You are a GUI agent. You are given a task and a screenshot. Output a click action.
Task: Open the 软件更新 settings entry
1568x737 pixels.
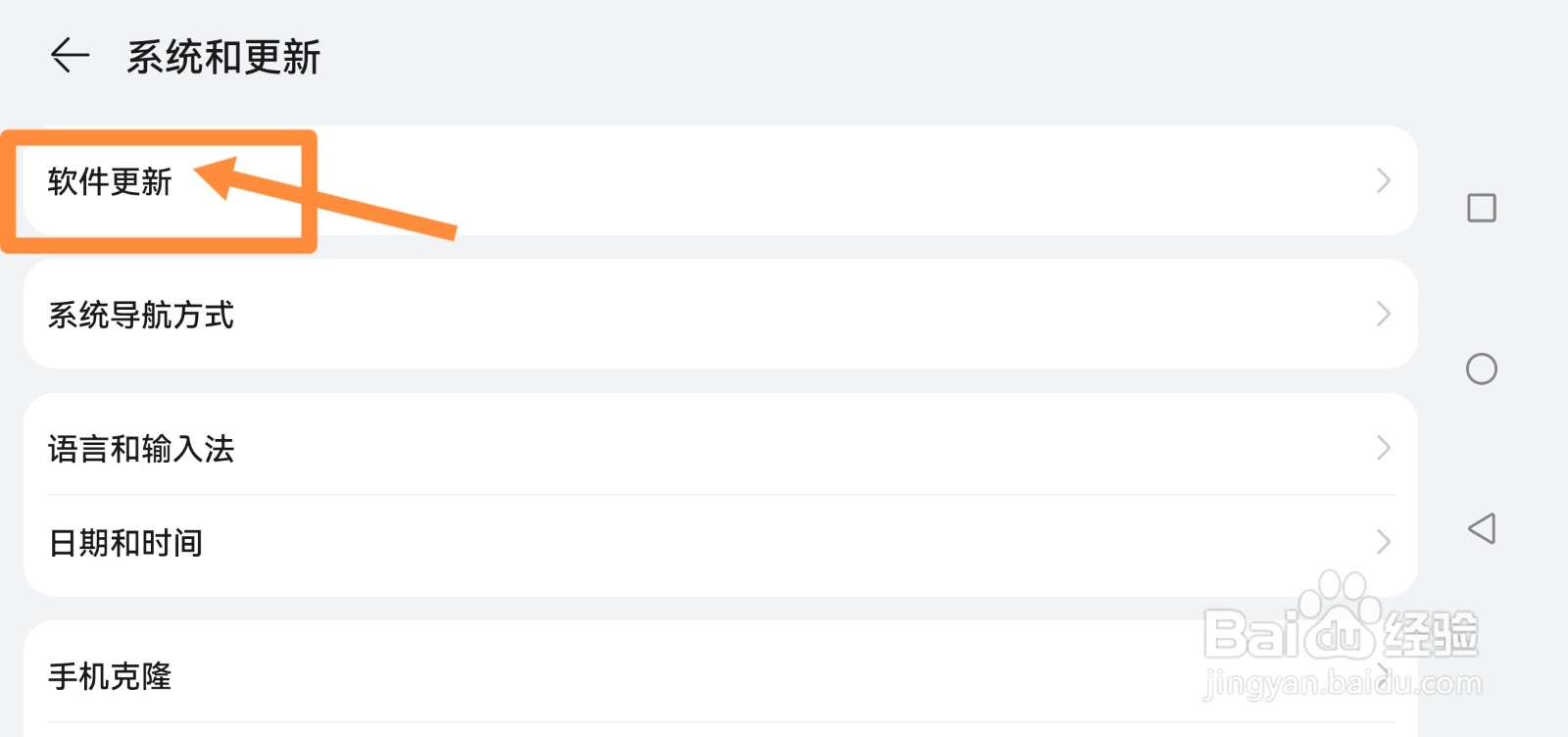coord(720,180)
